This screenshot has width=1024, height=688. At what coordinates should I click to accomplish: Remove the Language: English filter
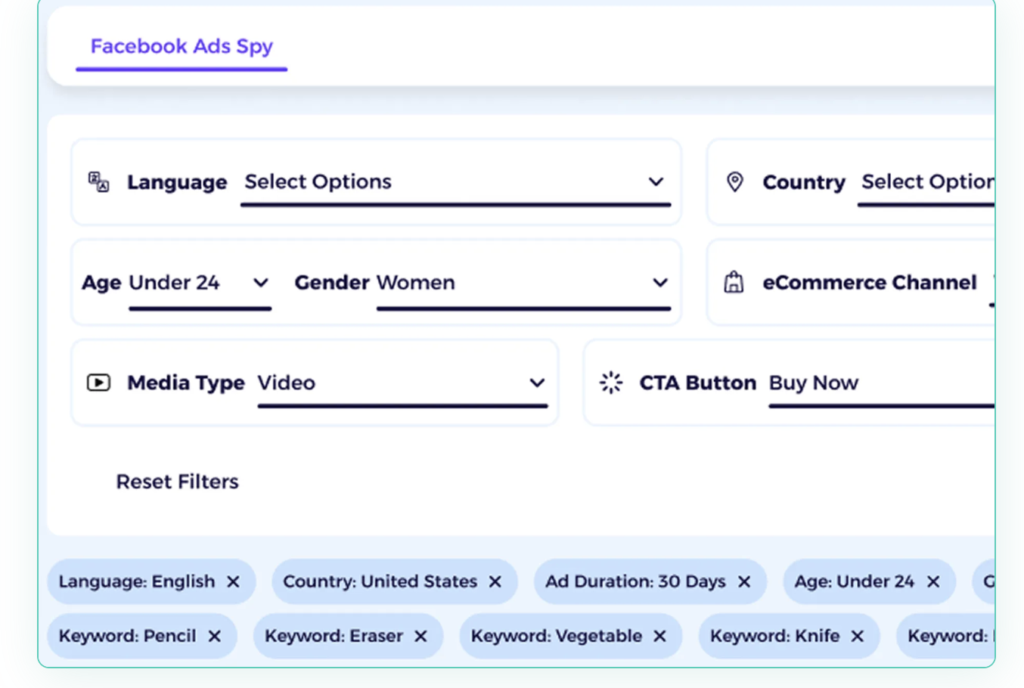pyautogui.click(x=233, y=581)
